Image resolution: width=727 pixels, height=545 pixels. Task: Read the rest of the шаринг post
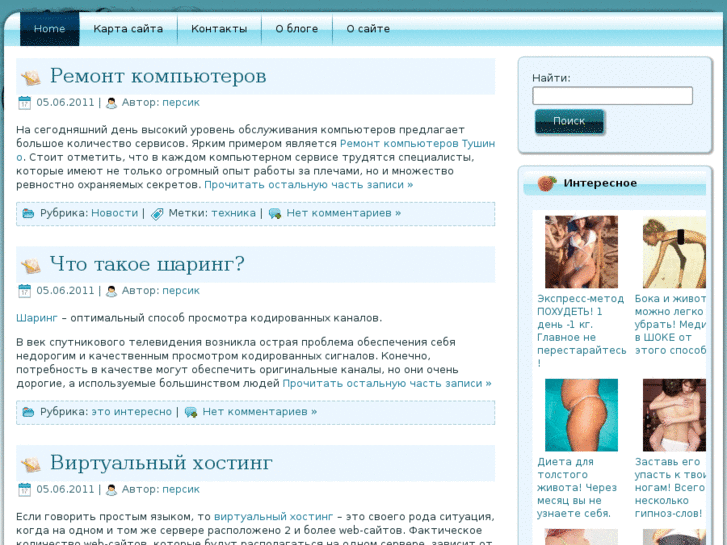point(387,384)
